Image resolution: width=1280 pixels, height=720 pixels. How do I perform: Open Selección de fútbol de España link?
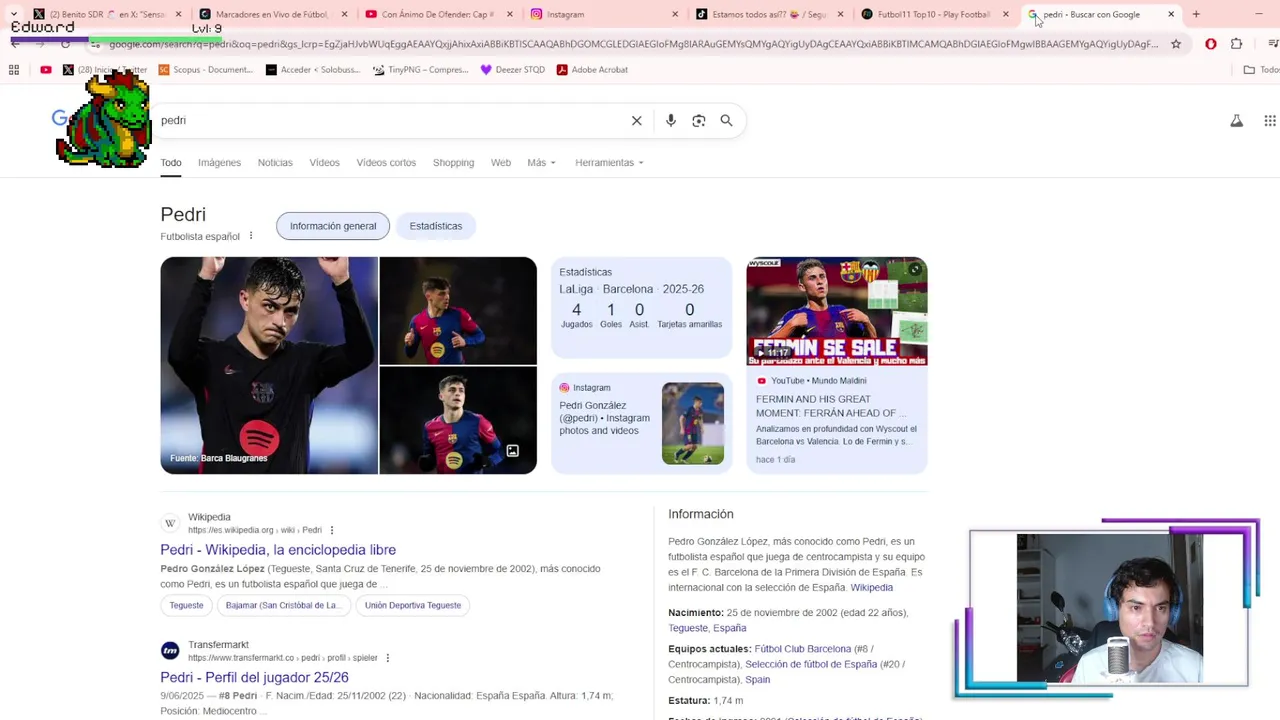pyautogui.click(x=811, y=664)
